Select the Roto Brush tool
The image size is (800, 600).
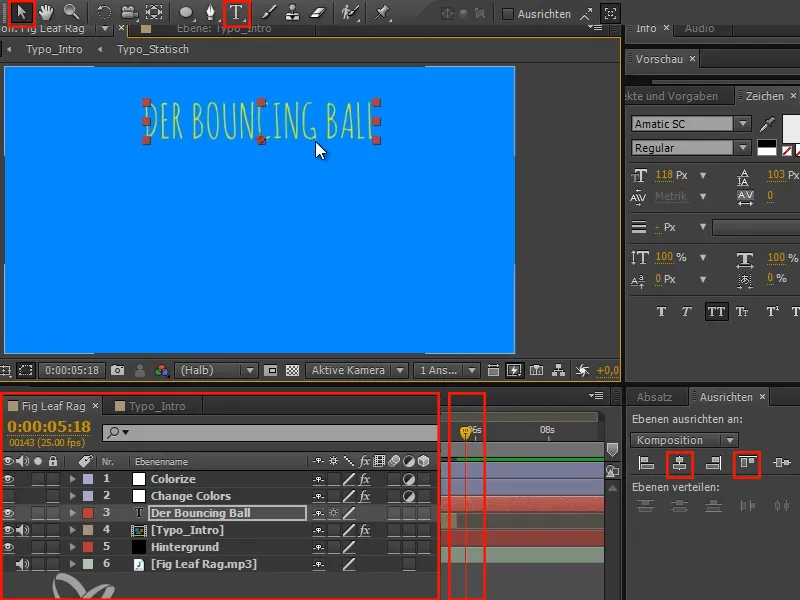point(350,13)
